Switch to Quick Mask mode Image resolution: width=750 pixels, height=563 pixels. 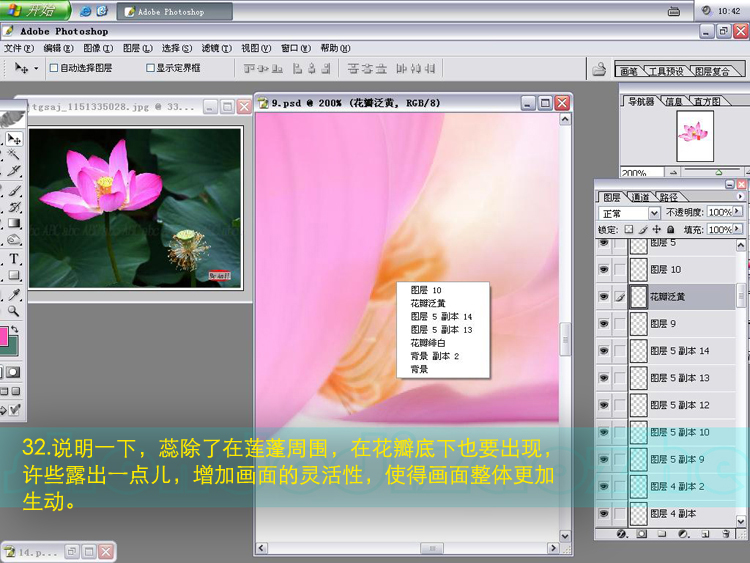pyautogui.click(x=13, y=372)
